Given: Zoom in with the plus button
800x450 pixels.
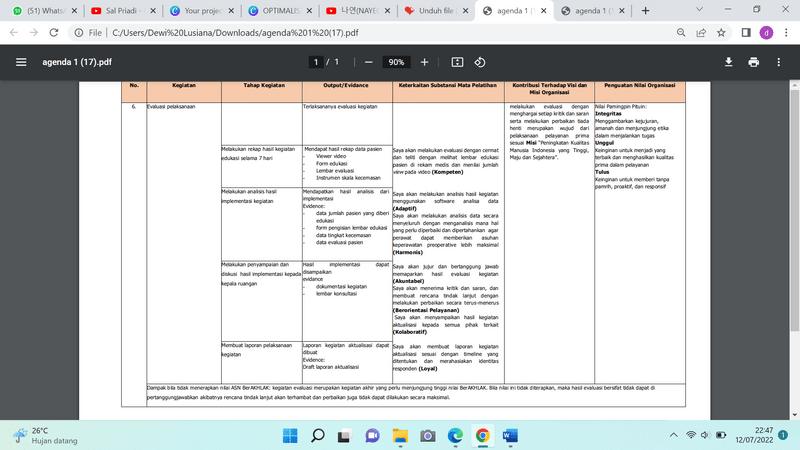Looking at the screenshot, I should [x=424, y=62].
